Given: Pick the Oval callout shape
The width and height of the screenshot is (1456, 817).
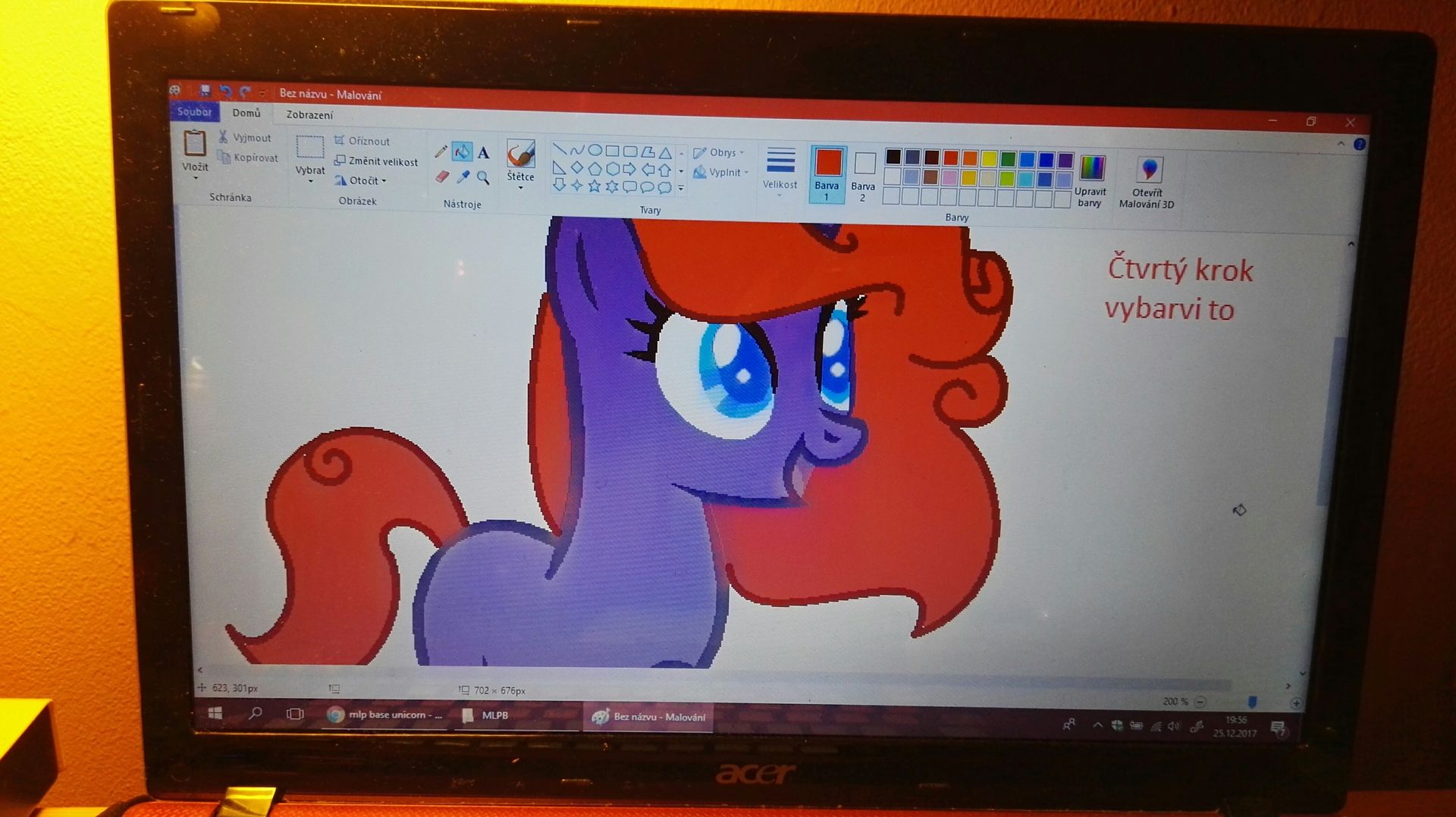Looking at the screenshot, I should click(647, 187).
